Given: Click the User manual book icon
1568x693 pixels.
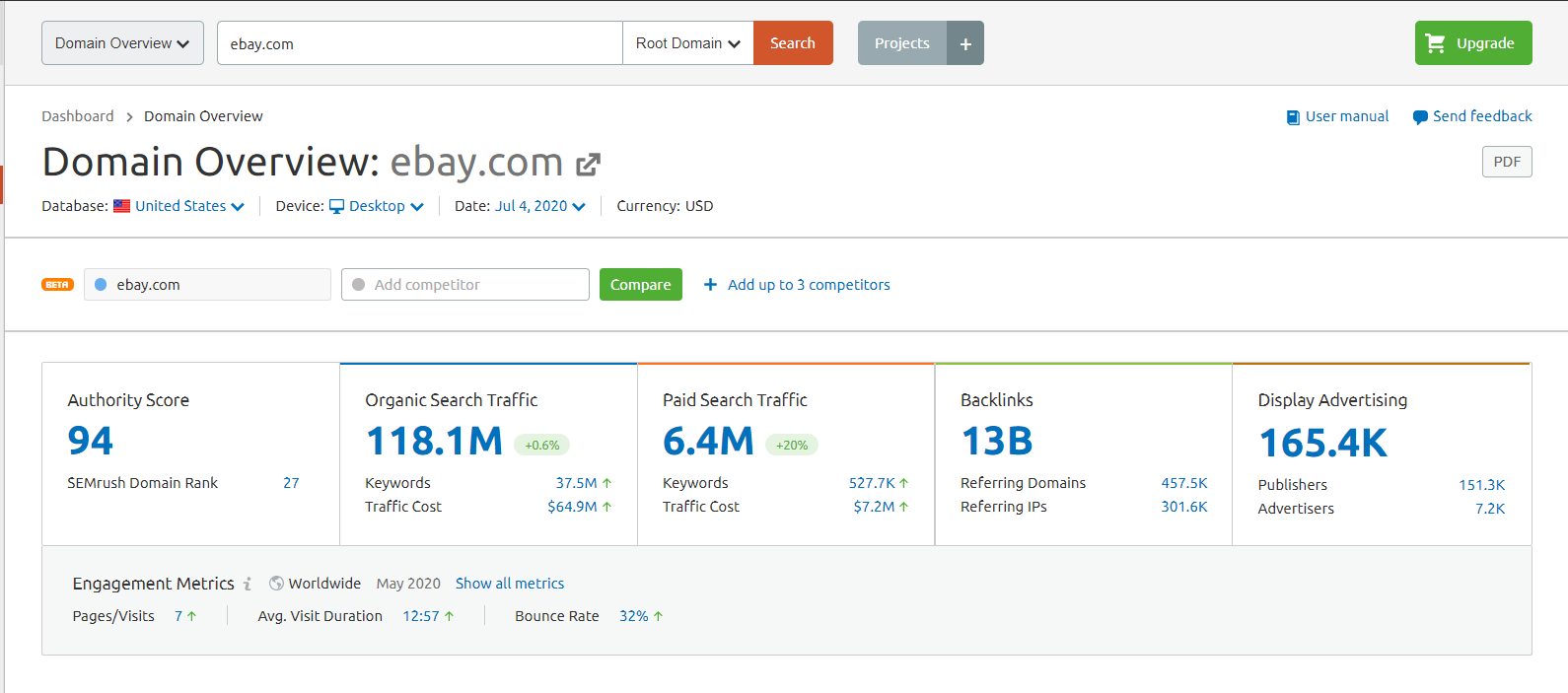Looking at the screenshot, I should (1293, 117).
